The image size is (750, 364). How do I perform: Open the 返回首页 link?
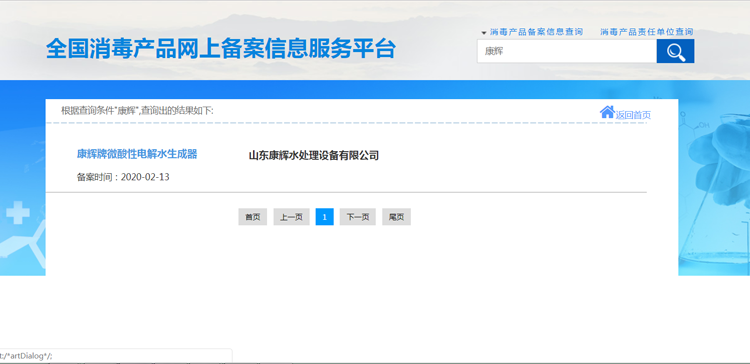click(633, 115)
